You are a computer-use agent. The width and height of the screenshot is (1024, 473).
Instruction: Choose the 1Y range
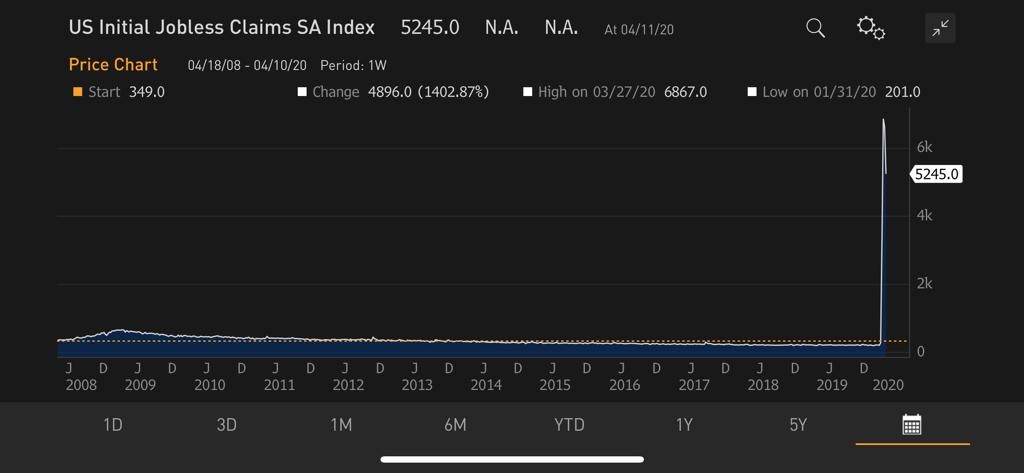(684, 425)
